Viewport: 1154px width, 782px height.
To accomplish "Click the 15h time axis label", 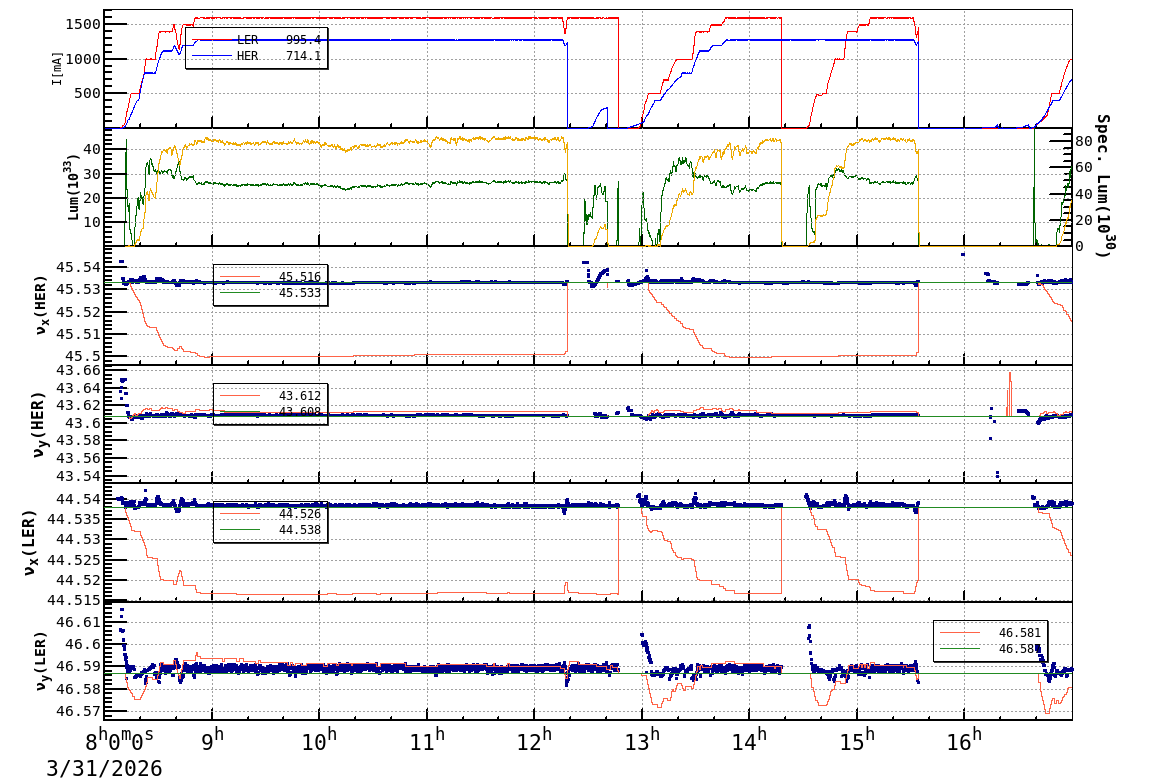I will point(857,739).
